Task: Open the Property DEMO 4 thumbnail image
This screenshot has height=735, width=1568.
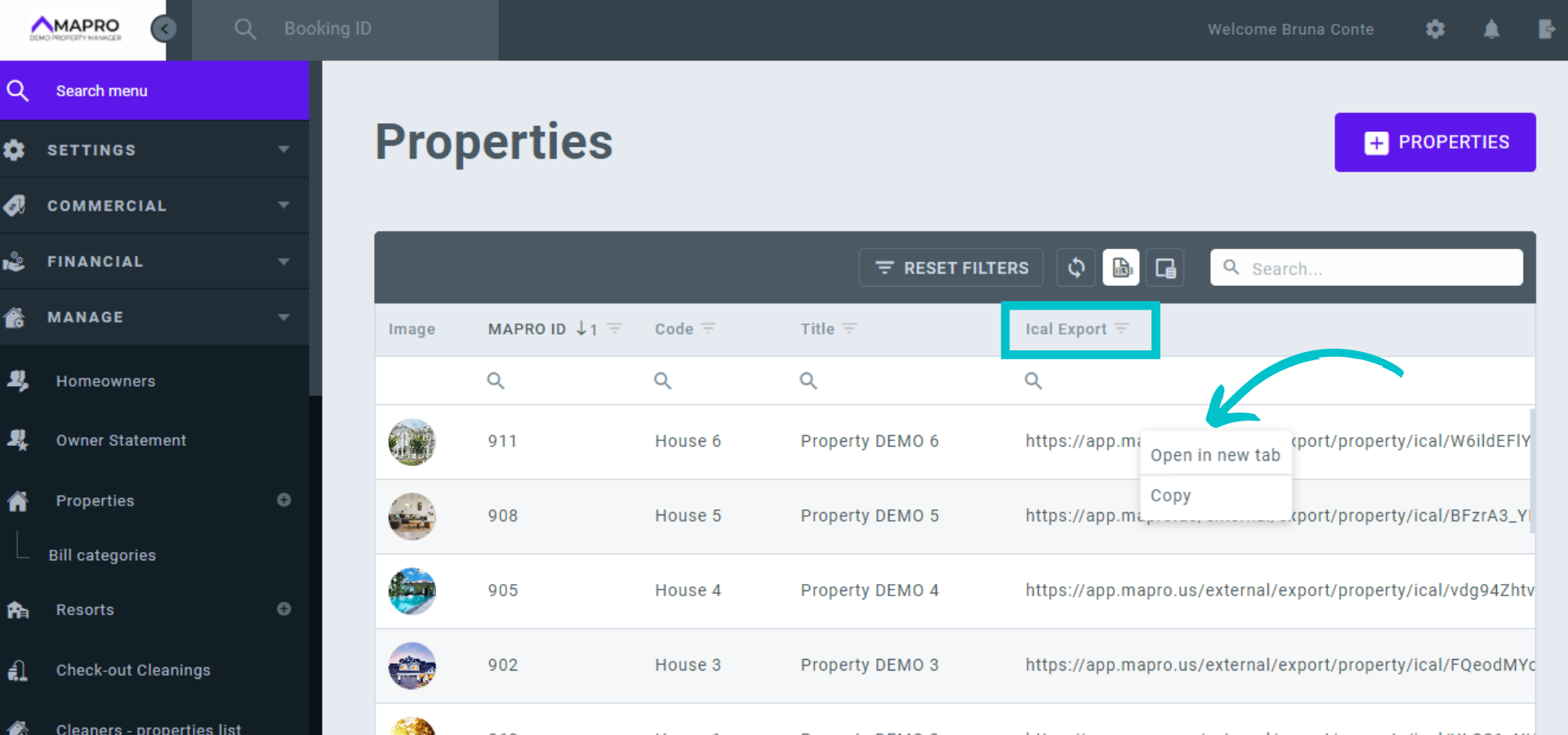Action: pos(412,590)
